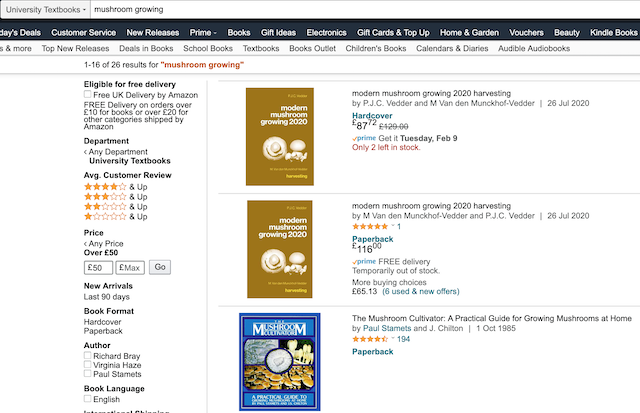Filter by two stars and up rating
The width and height of the screenshot is (640, 413).
(116, 206)
